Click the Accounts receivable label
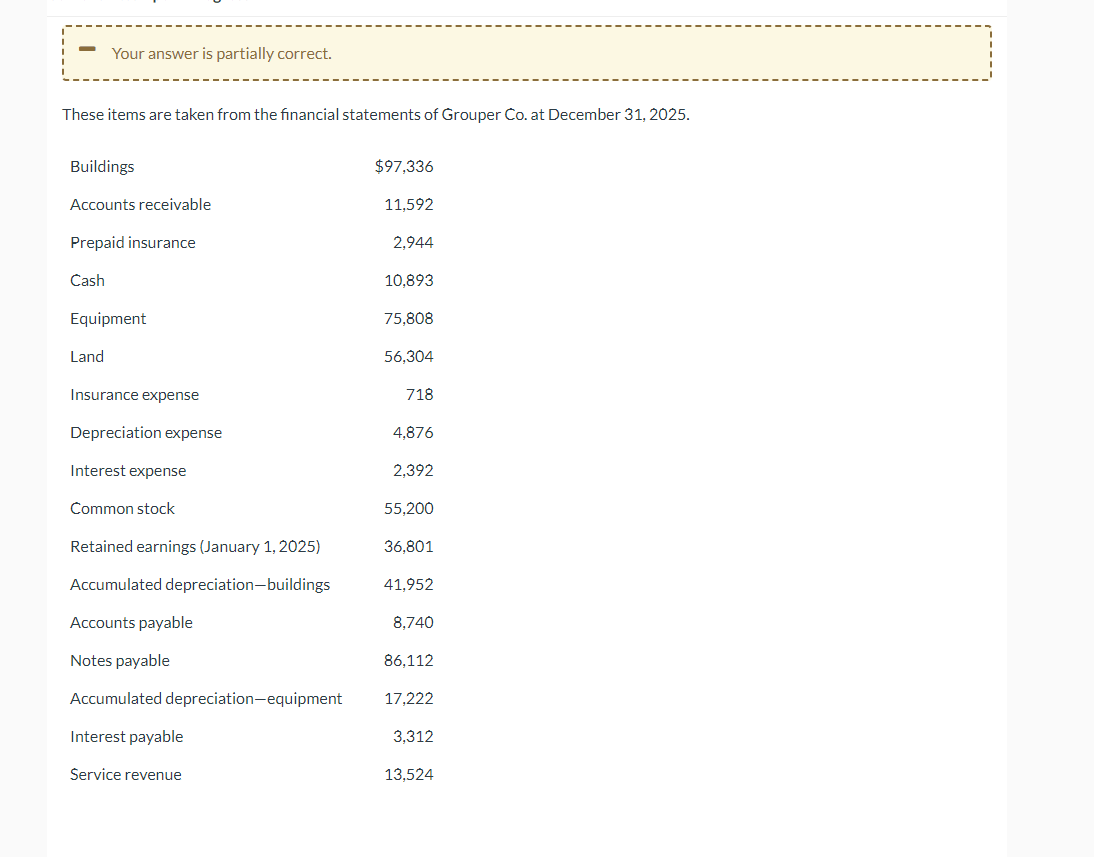Screen dimensions: 1094x857 (140, 204)
